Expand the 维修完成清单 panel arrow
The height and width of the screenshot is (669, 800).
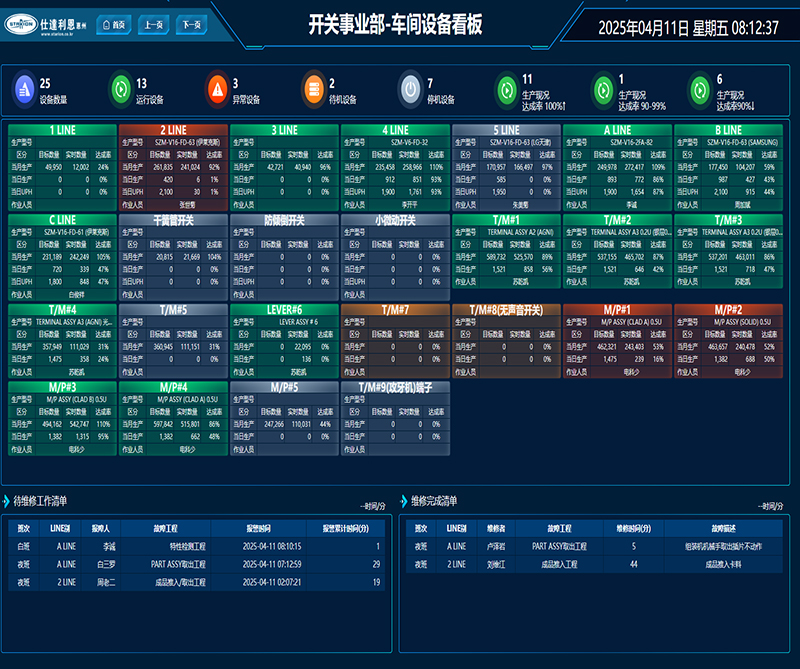[404, 501]
